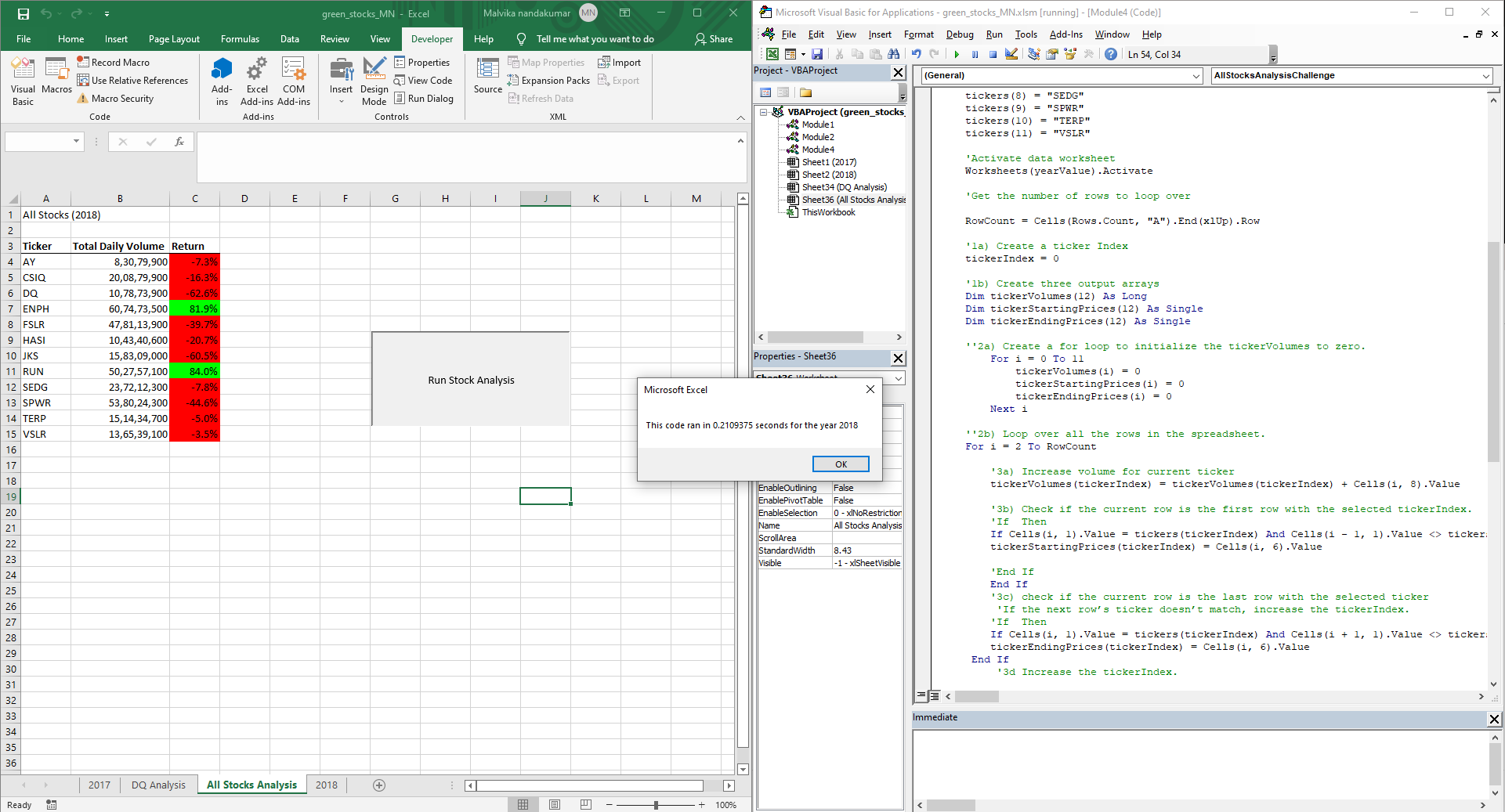Toggle Full Module View button below code pane
Viewport: 1505px width, 812px height.
pos(935,696)
